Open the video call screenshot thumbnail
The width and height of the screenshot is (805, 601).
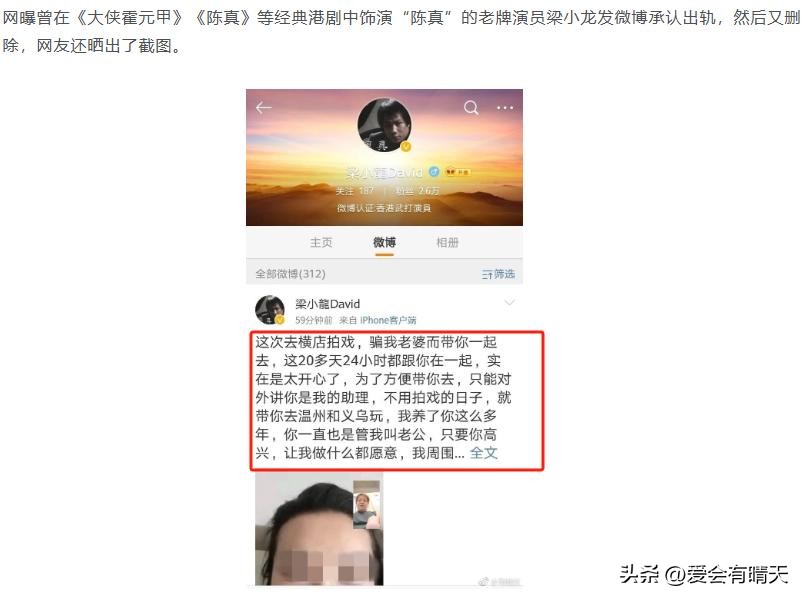pos(319,529)
